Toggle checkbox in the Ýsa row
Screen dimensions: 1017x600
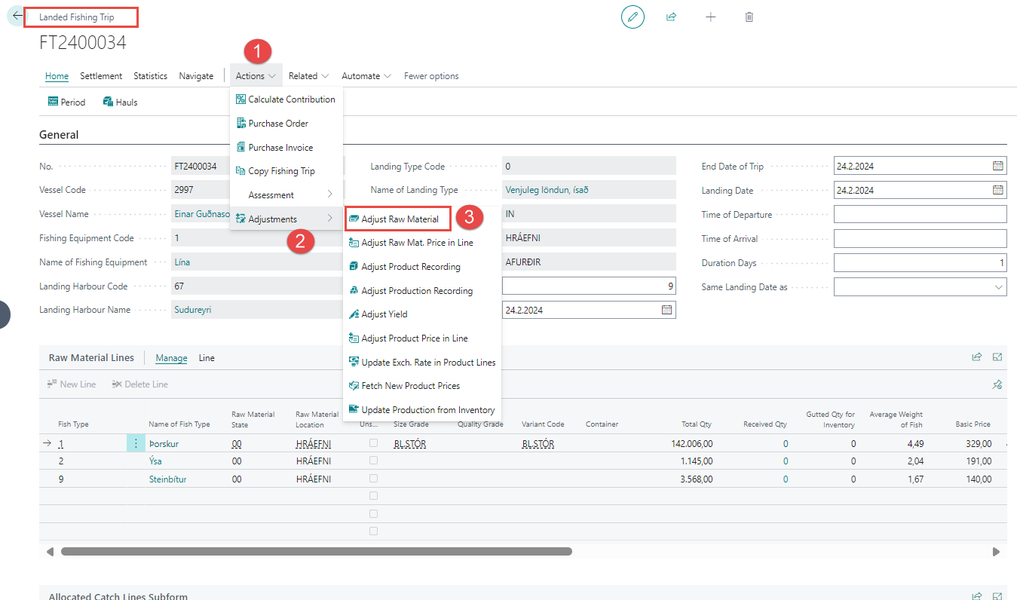374,461
